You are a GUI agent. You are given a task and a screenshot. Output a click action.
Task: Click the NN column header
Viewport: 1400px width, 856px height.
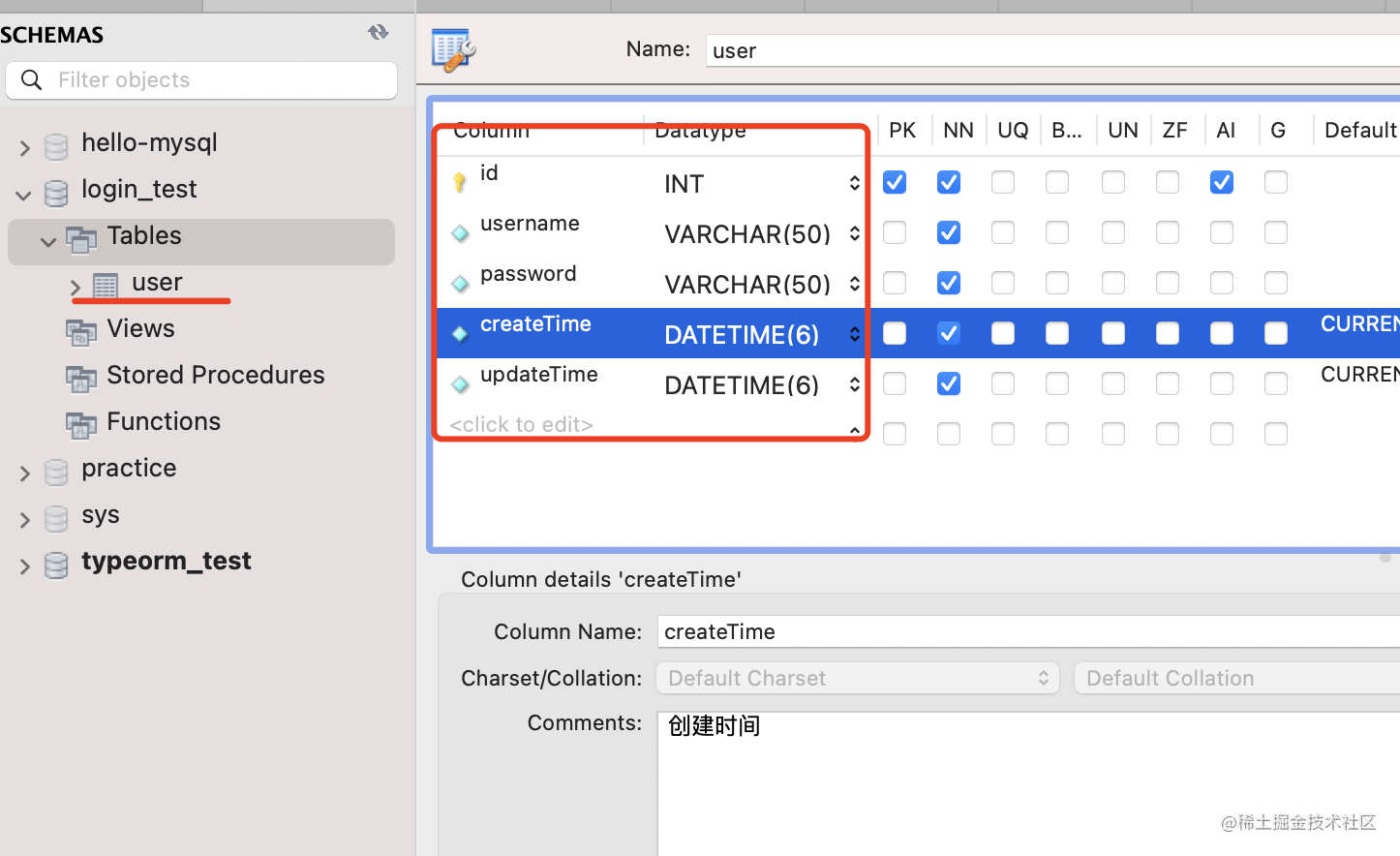click(x=959, y=130)
